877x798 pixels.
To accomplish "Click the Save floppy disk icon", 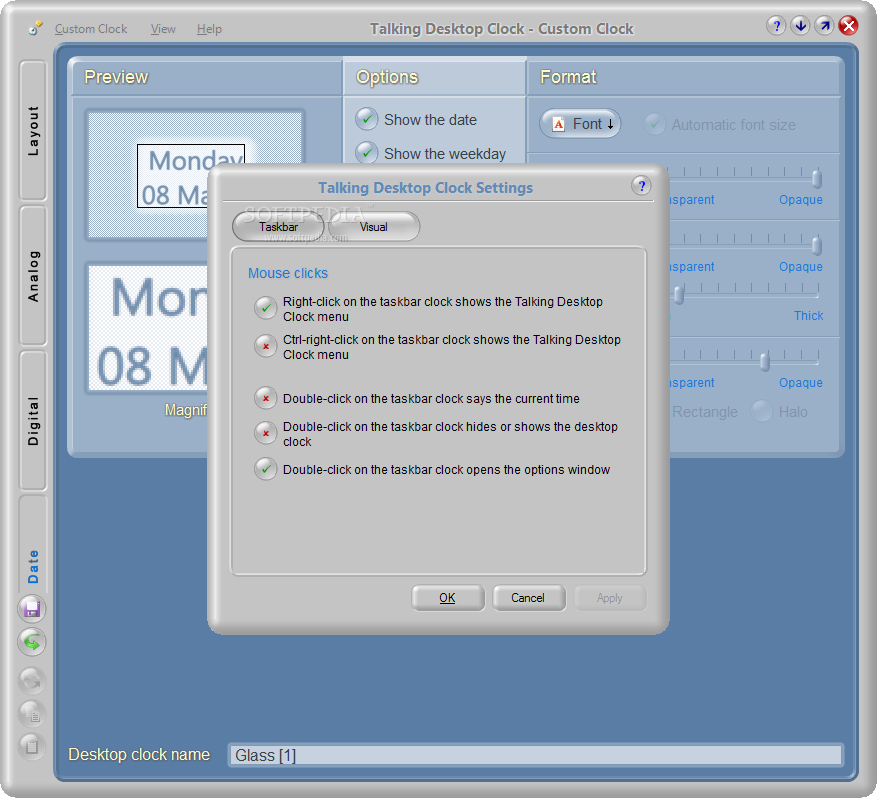I will coord(32,608).
